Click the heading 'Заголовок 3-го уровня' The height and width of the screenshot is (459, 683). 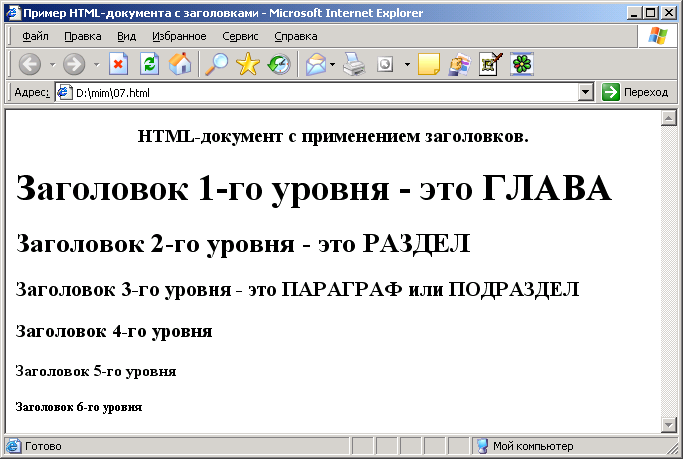tap(123, 290)
